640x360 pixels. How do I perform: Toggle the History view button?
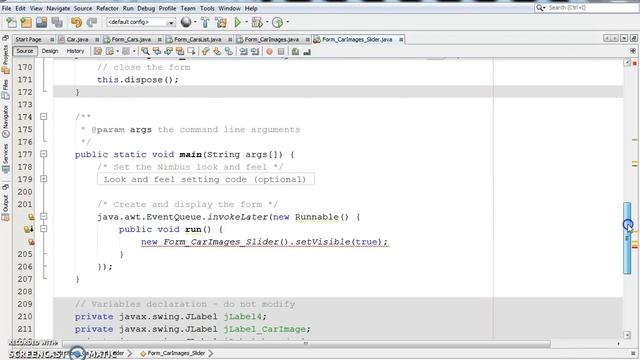click(x=75, y=51)
